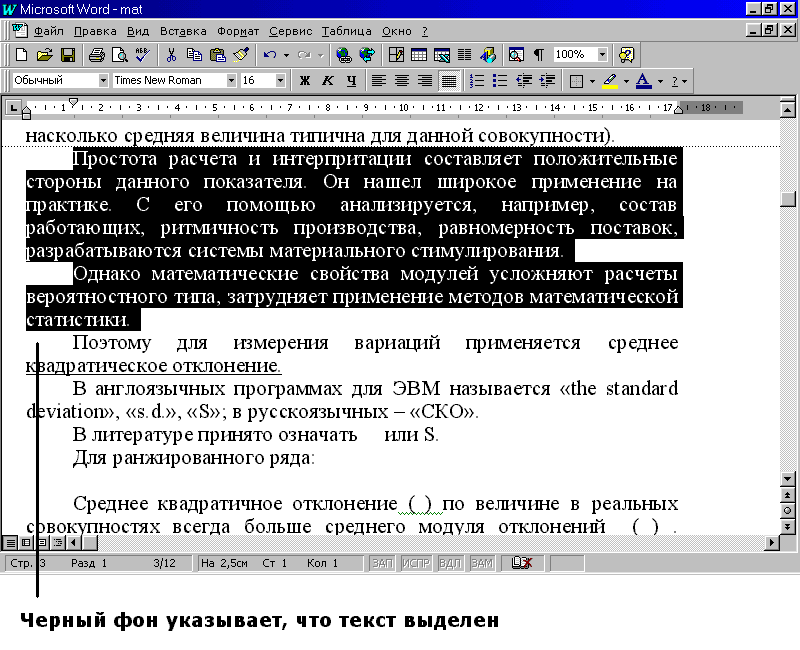Open the Файл menu

[x=48, y=31]
